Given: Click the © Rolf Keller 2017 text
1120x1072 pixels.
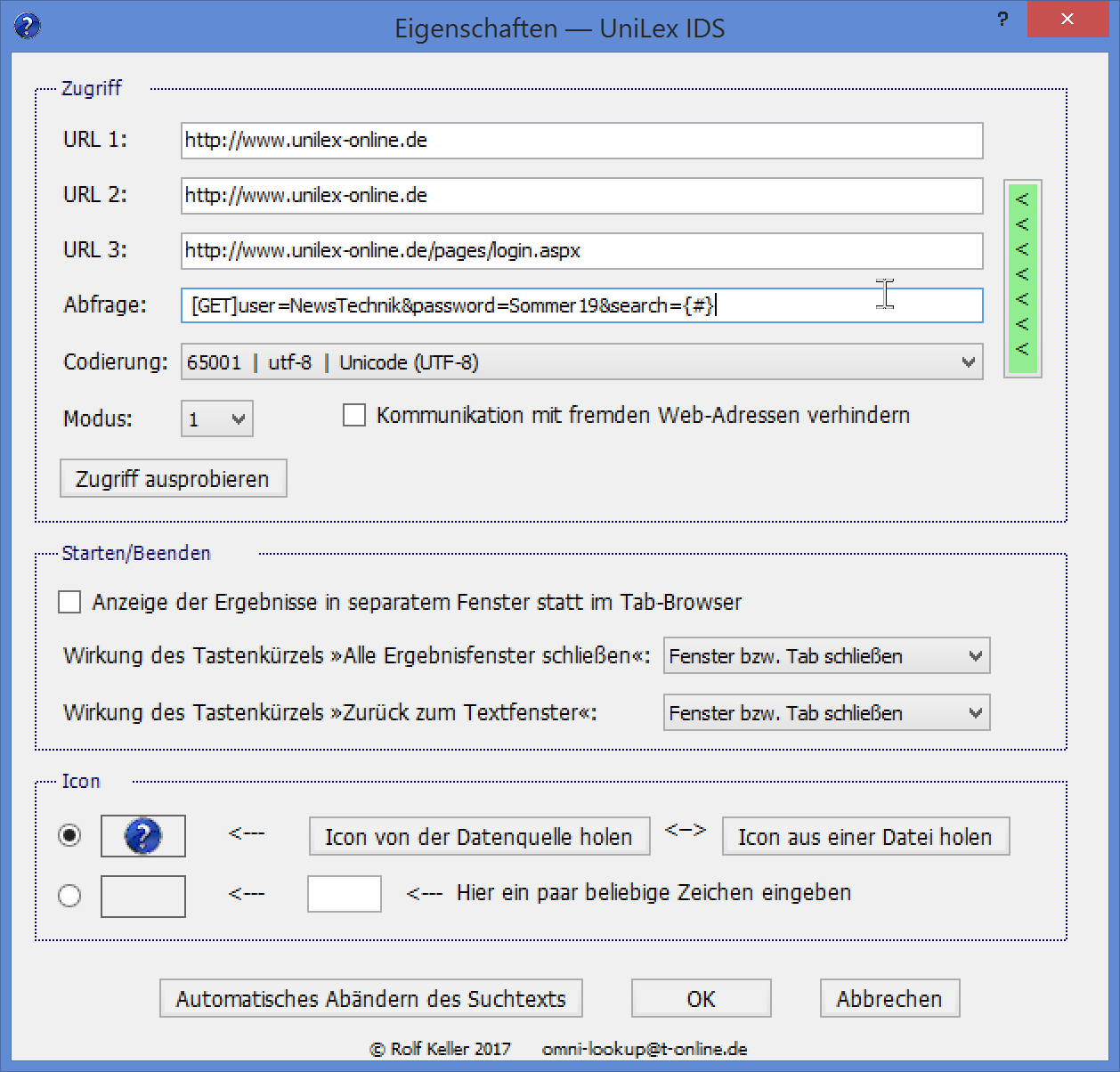Looking at the screenshot, I should pyautogui.click(x=441, y=1049).
